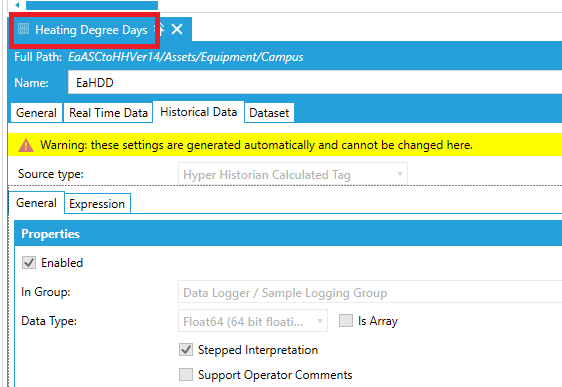
Task: Toggle the Enabled checkbox
Action: (29, 263)
